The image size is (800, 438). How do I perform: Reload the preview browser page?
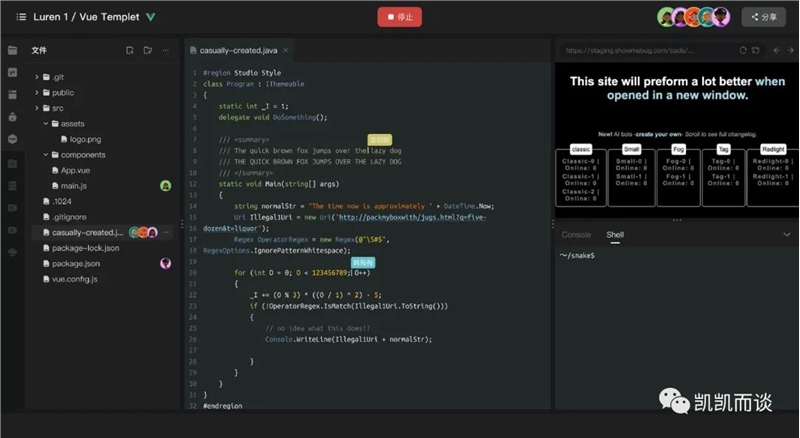(x=743, y=50)
